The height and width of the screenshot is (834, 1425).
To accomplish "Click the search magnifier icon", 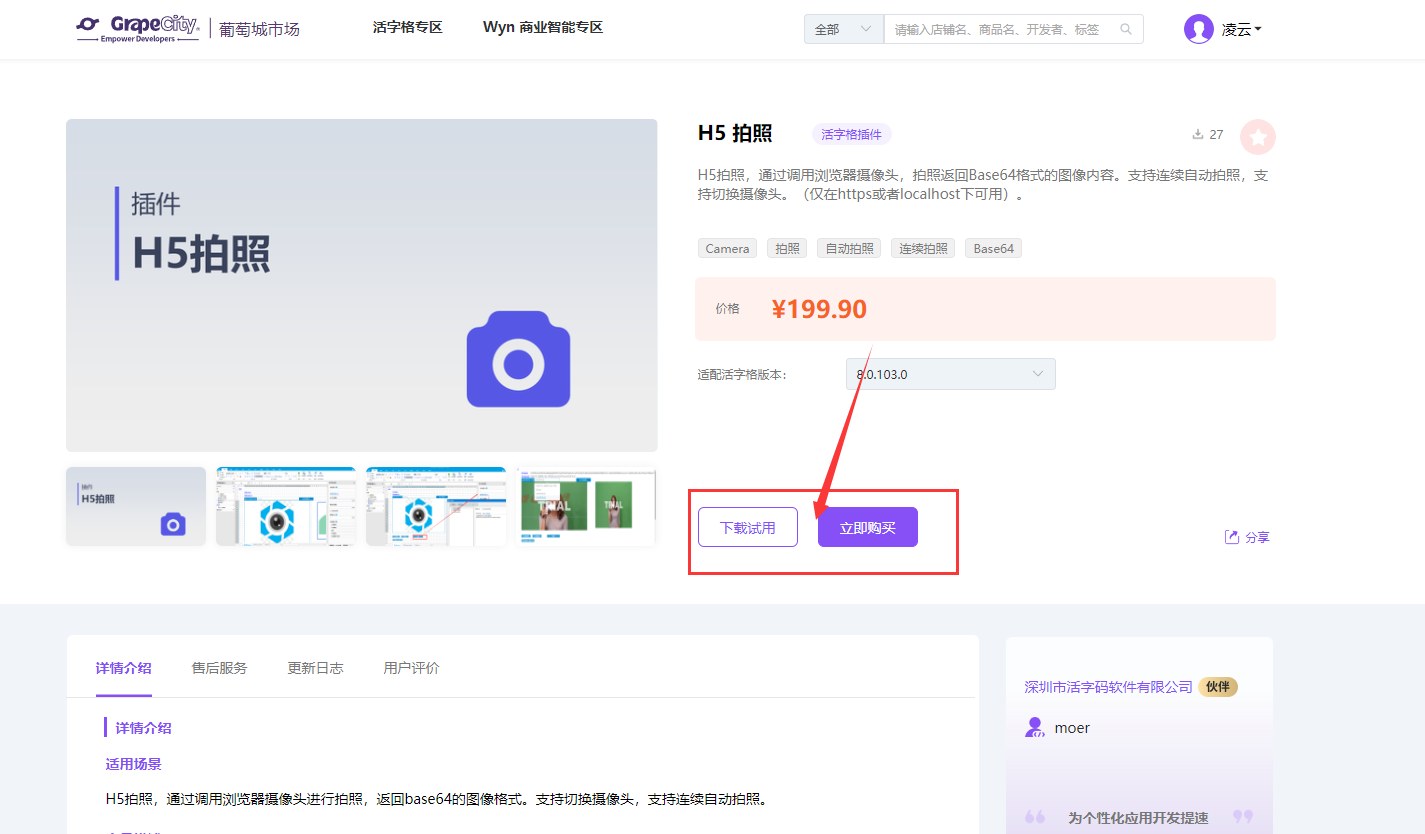I will pos(1127,30).
